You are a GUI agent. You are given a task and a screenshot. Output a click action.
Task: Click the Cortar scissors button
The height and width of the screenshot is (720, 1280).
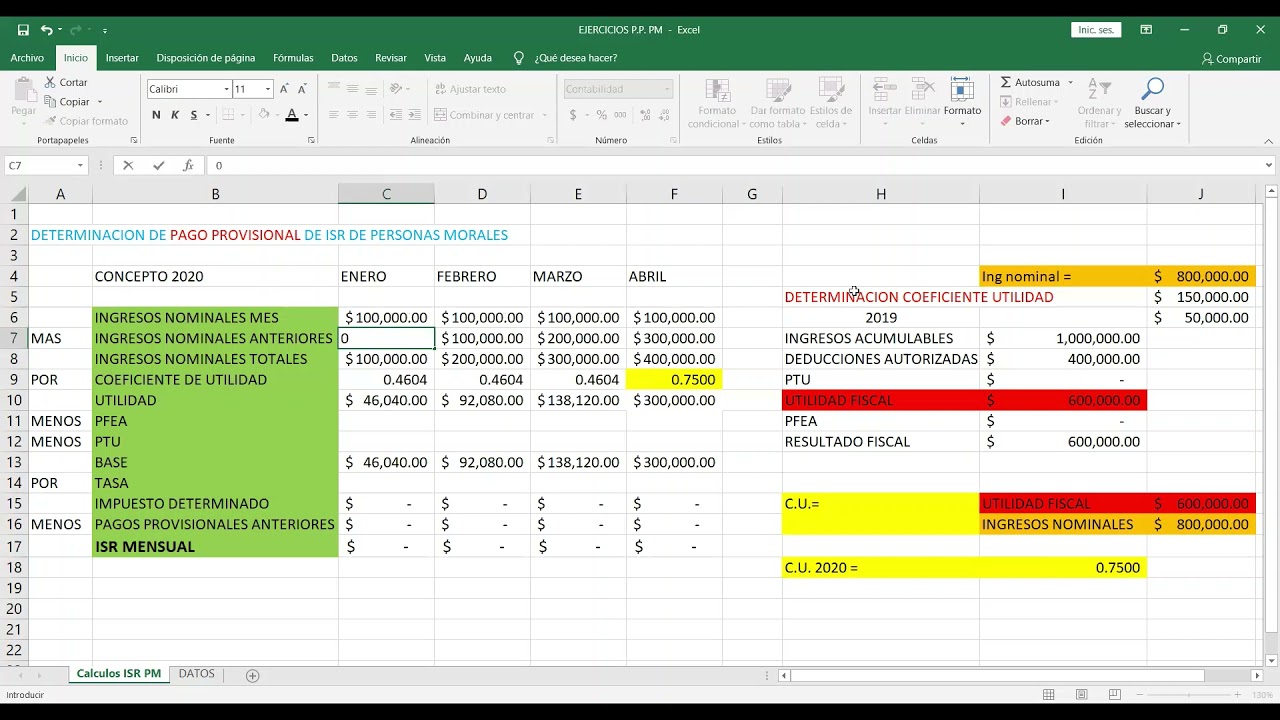click(x=67, y=82)
